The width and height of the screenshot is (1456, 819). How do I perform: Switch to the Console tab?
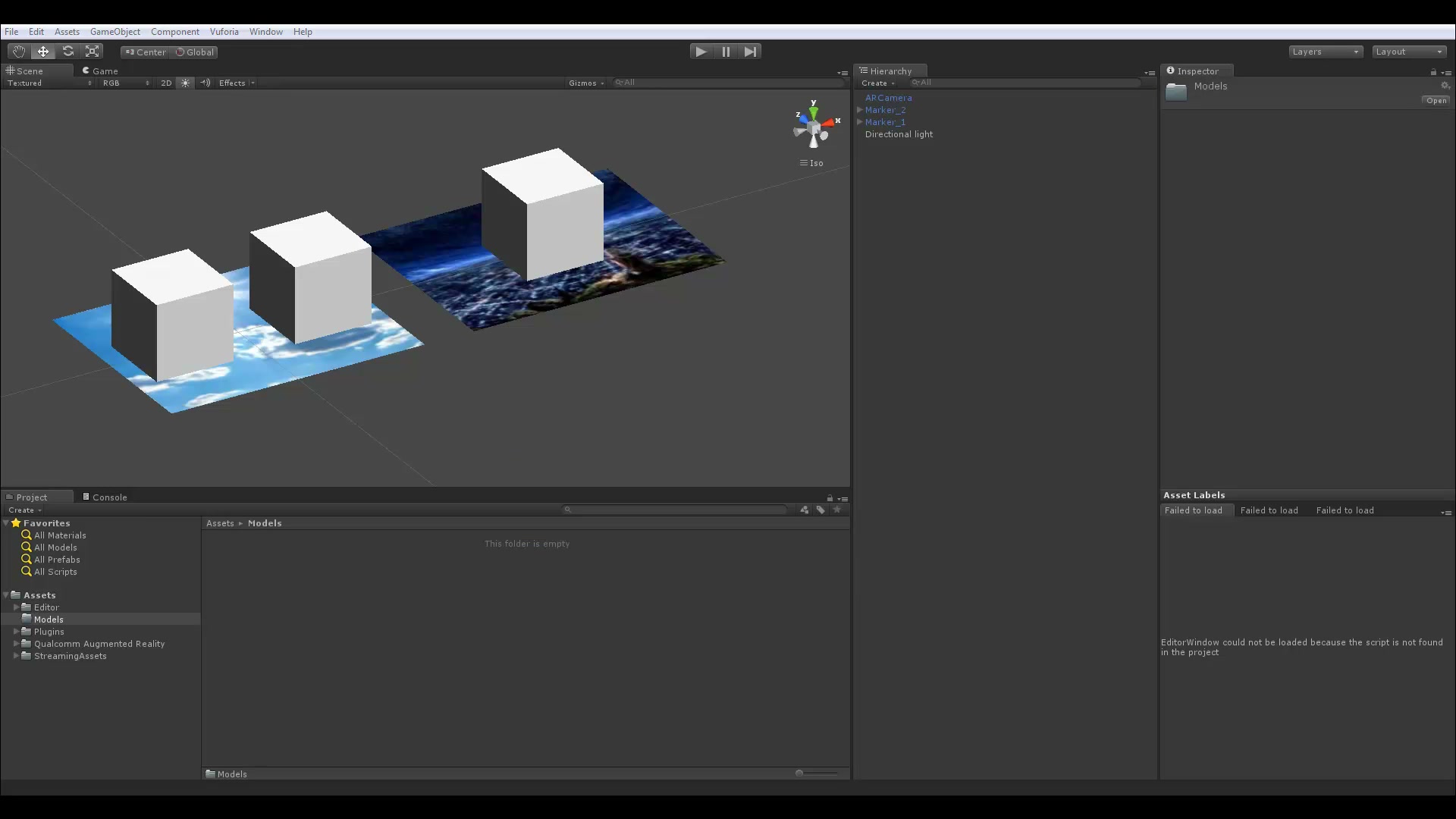coord(105,497)
